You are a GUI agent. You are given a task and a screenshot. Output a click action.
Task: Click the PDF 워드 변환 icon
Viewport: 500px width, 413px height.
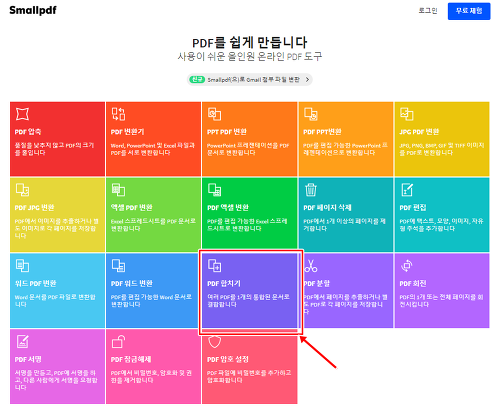118,266
